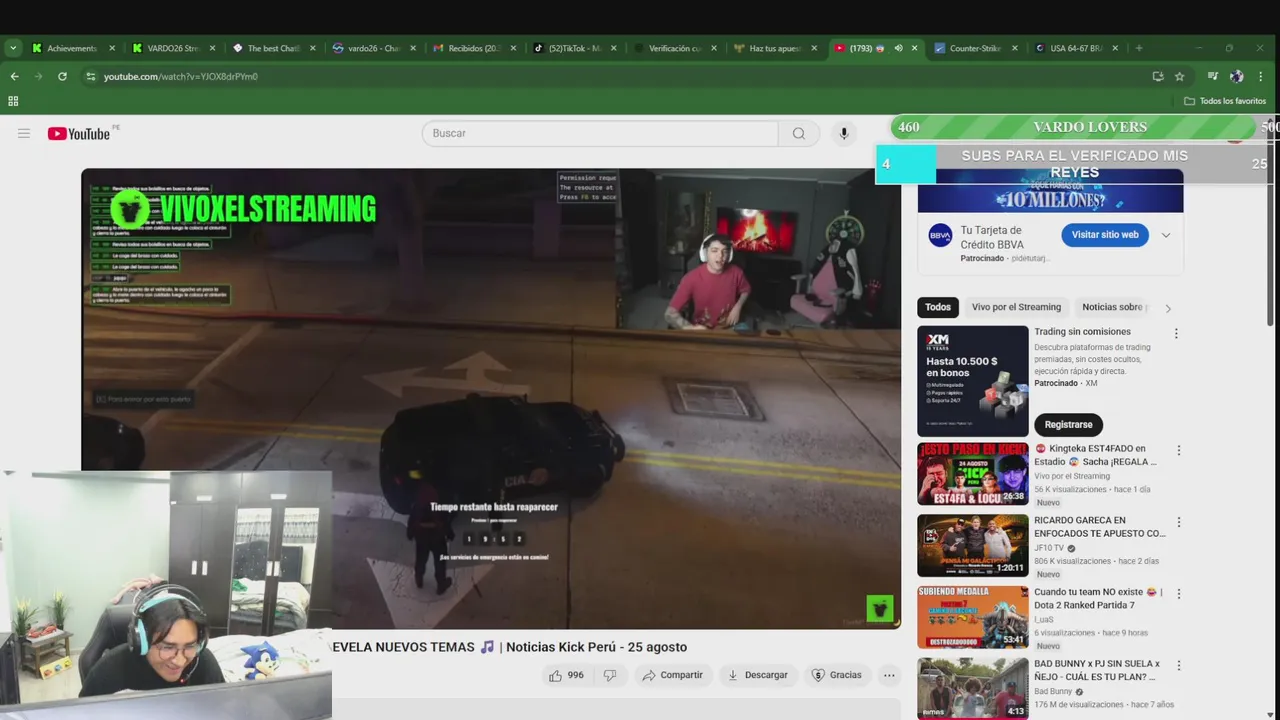
Task: Mute the YouTube tab via speaker icon
Action: coord(898,48)
